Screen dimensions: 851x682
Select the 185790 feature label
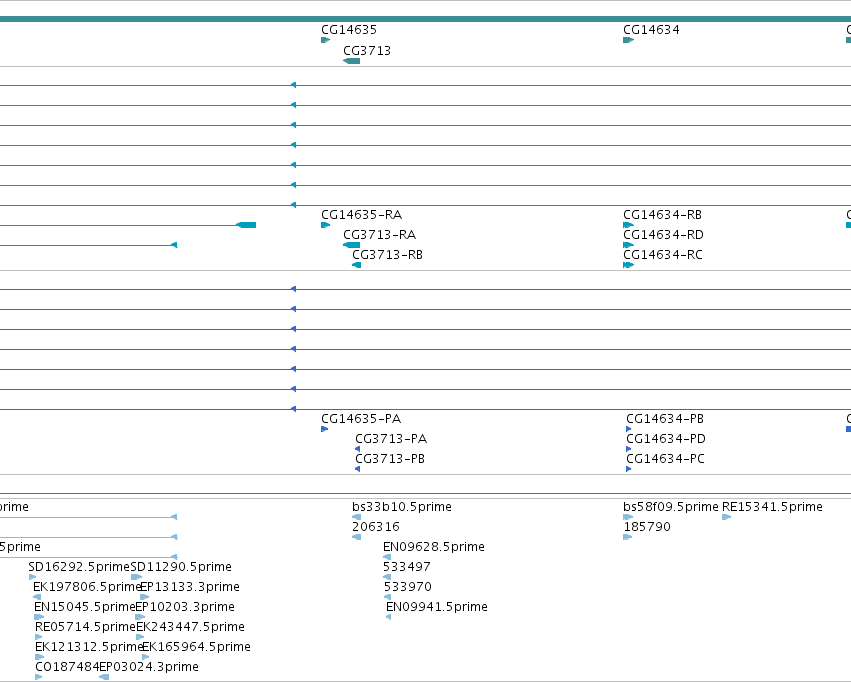[647, 527]
